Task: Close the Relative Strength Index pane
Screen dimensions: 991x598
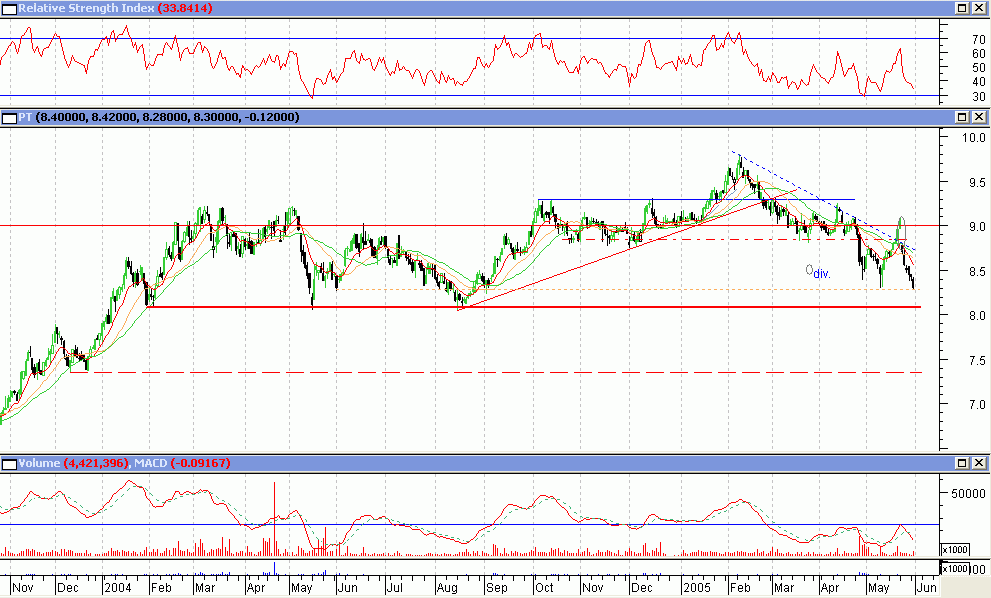Action: [x=978, y=8]
